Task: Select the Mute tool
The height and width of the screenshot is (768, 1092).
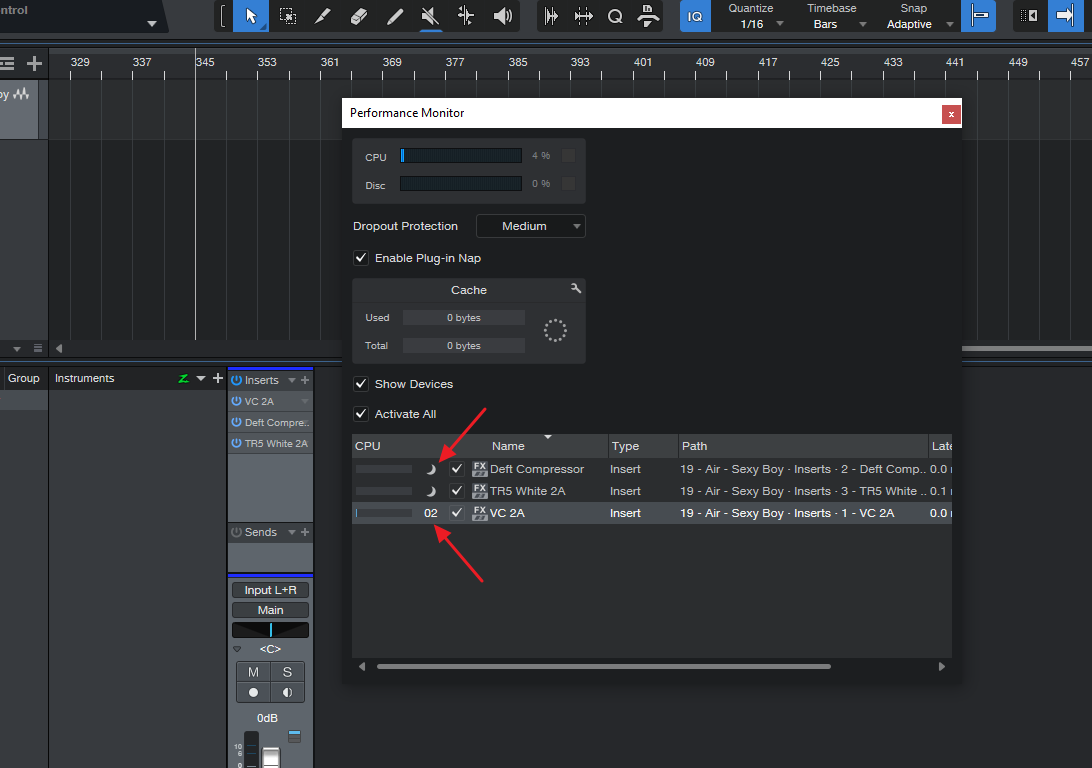Action: tap(430, 16)
